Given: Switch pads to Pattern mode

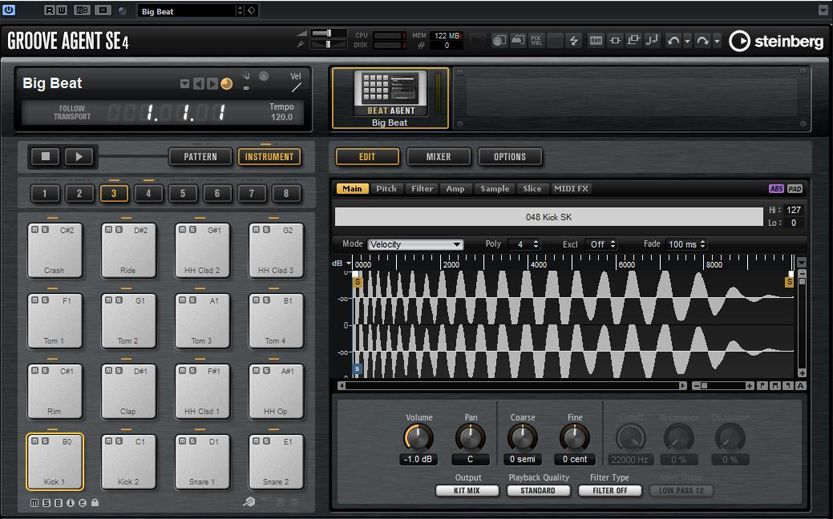Looking at the screenshot, I should [200, 157].
